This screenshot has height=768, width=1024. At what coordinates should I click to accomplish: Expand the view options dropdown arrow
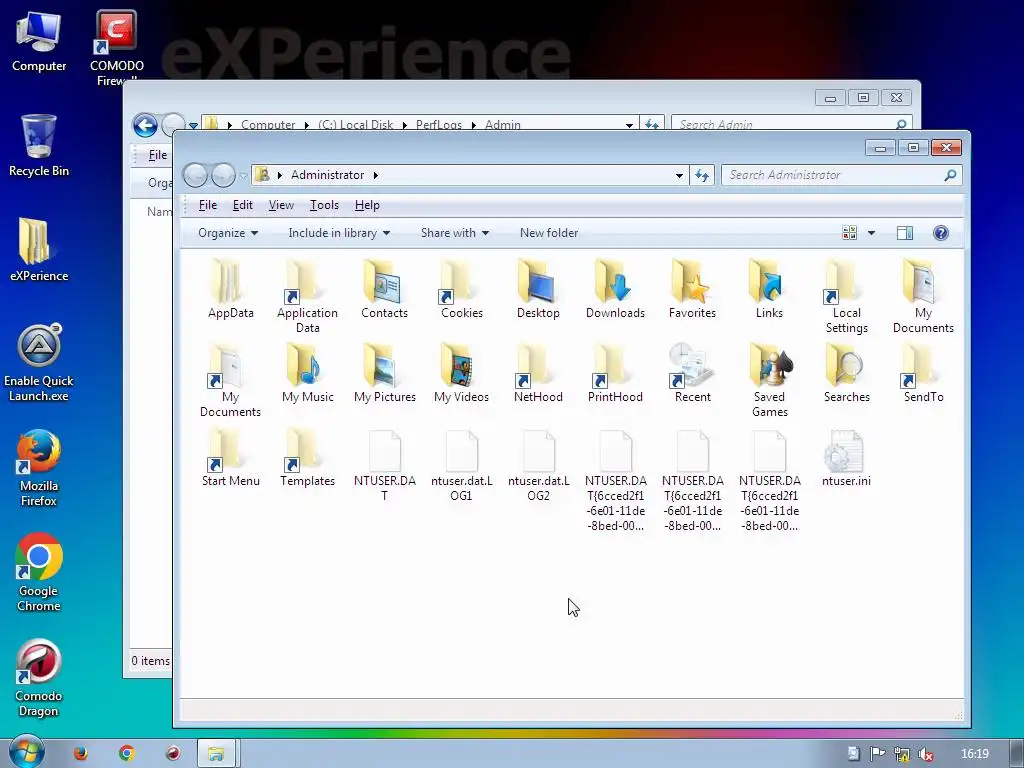pos(871,233)
